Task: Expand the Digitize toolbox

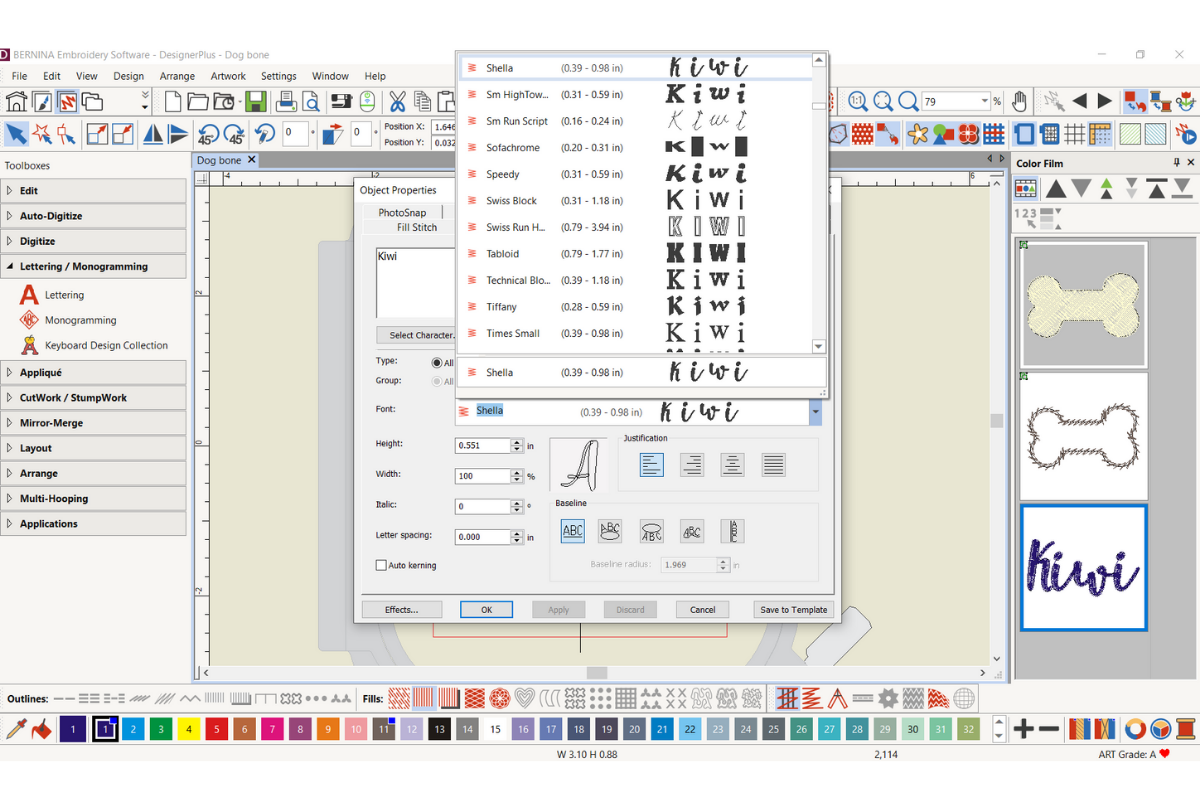Action: click(93, 241)
